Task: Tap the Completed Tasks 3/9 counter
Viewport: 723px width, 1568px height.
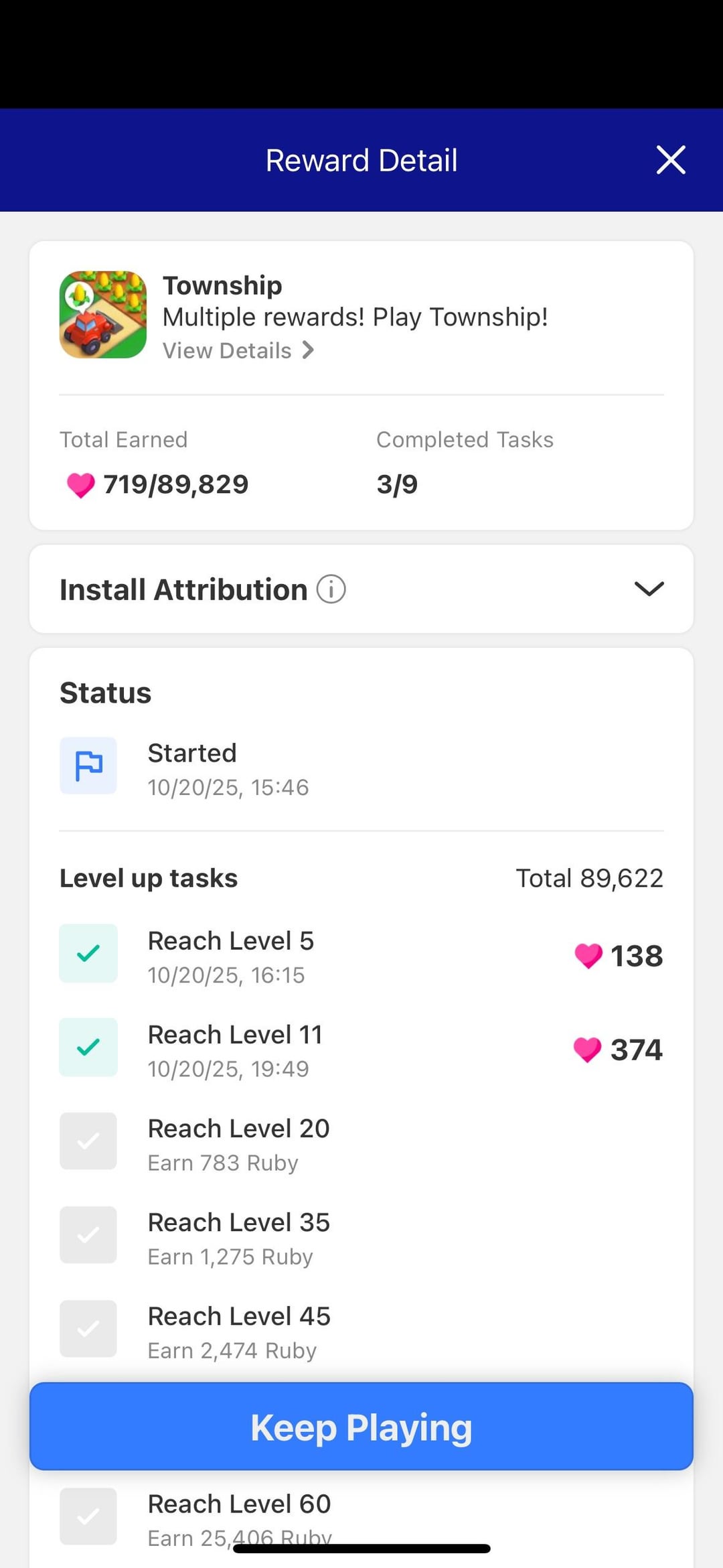Action: click(x=397, y=484)
